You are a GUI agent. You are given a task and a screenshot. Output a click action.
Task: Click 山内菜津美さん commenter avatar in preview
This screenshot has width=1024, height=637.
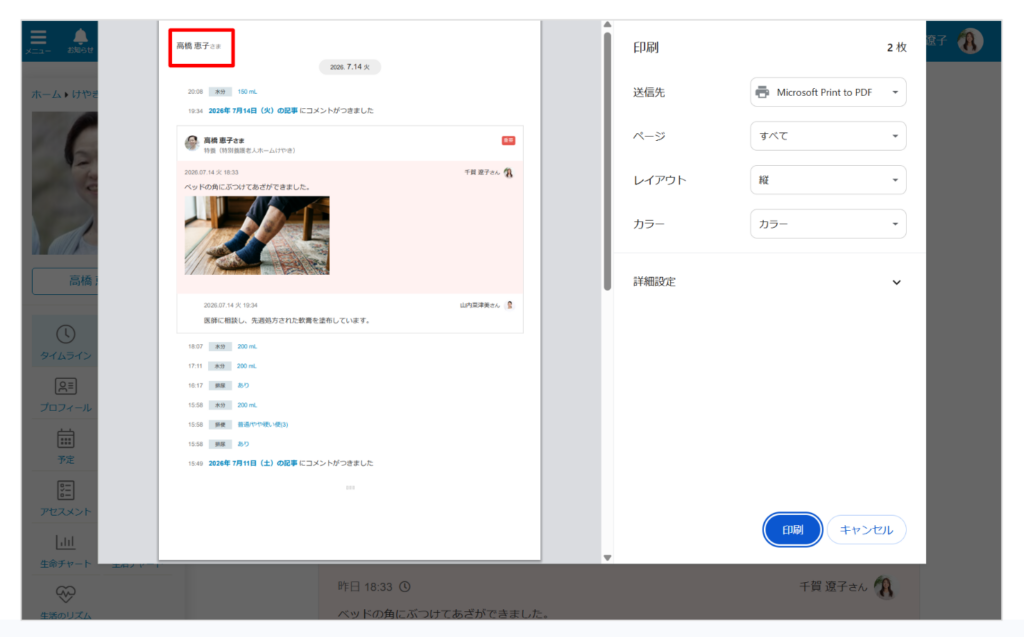[x=510, y=304]
